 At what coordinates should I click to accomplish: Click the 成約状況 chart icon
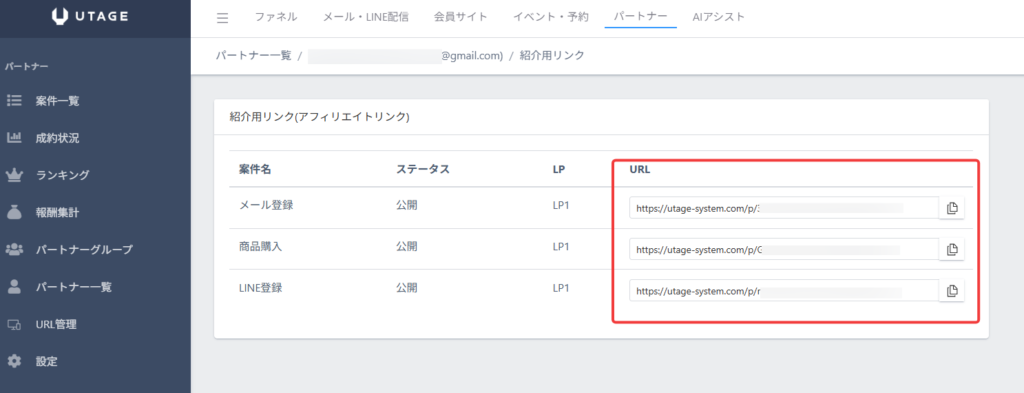[14, 138]
